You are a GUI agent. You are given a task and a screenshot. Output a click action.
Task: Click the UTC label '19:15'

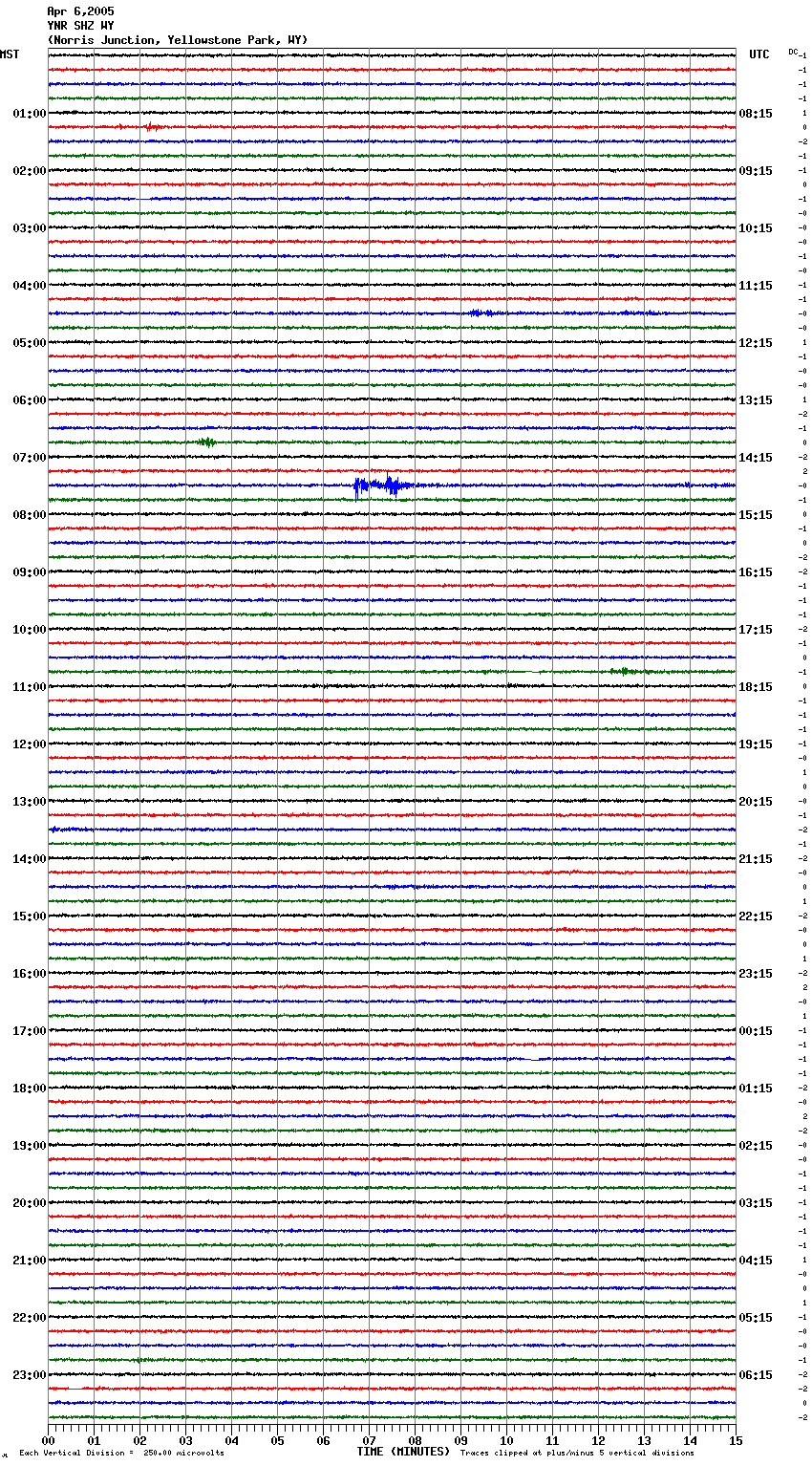tap(756, 744)
